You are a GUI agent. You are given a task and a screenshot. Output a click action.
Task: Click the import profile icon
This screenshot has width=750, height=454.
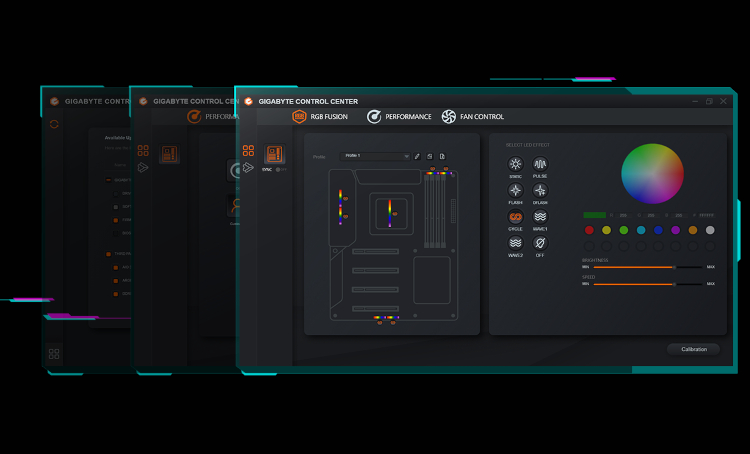(x=430, y=156)
